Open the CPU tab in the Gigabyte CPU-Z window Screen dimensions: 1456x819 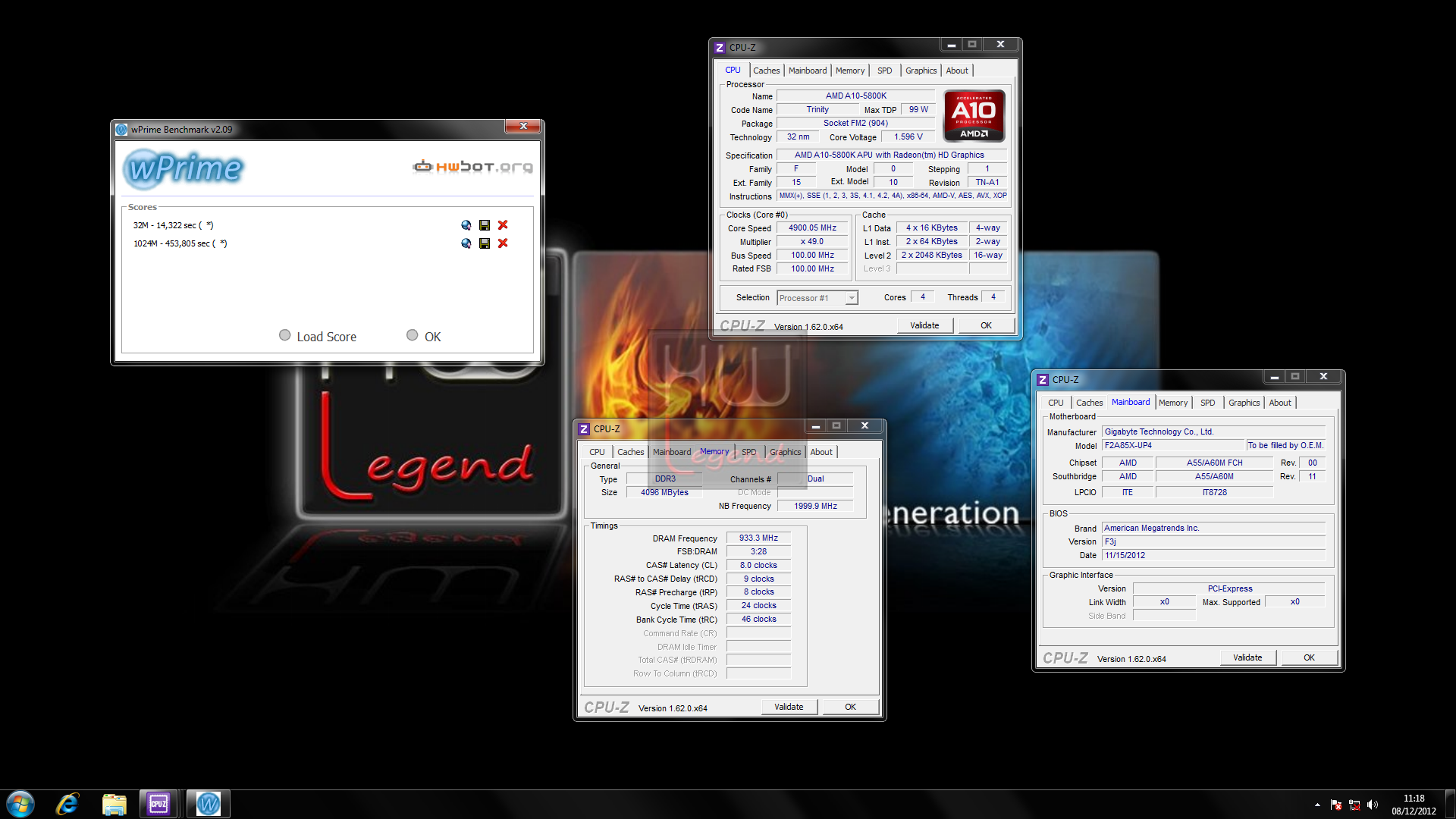[1056, 403]
